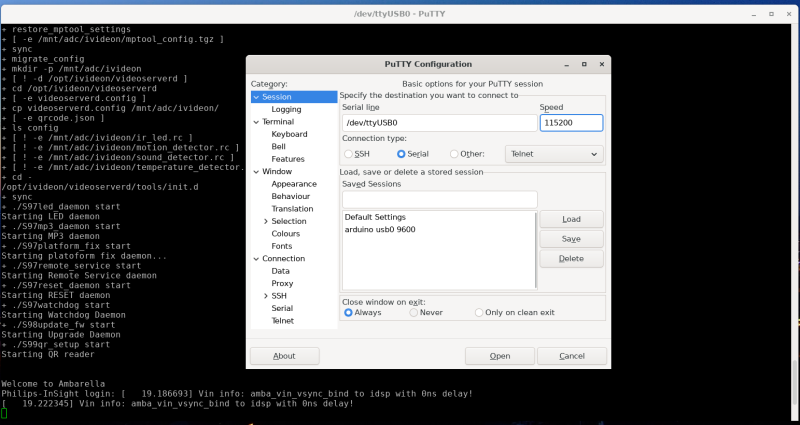
Task: Focus the Saved Sessions name field
Action: pos(439,199)
